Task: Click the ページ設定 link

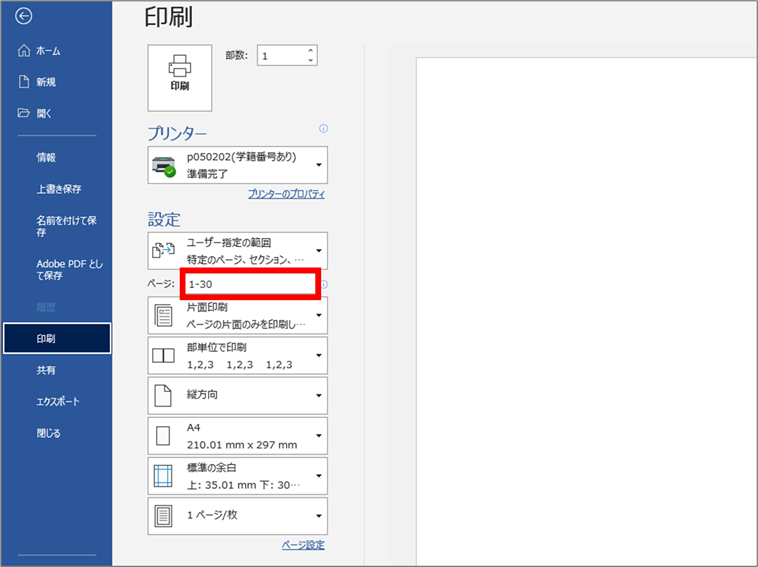Action: tap(303, 545)
